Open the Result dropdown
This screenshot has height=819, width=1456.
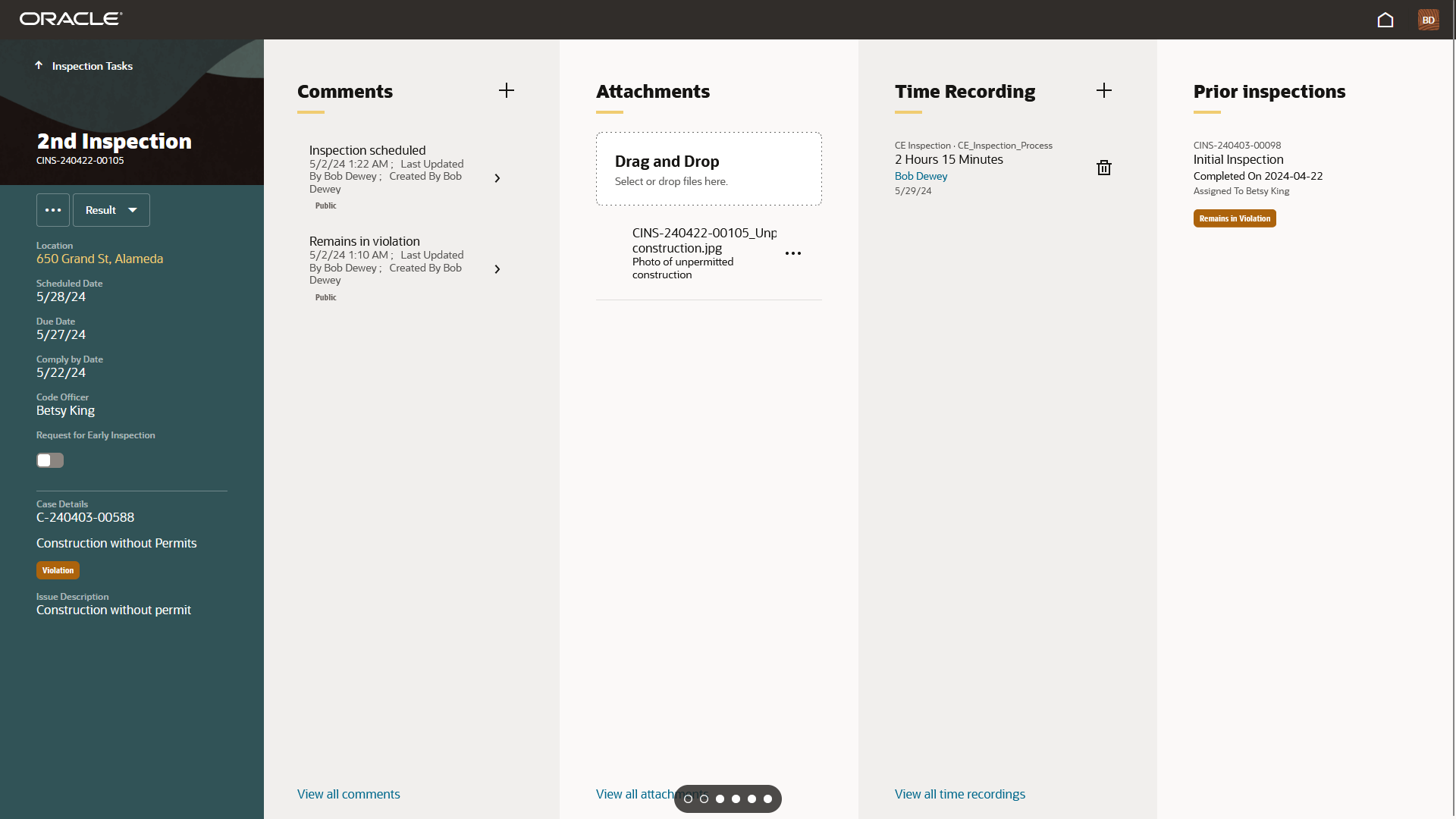coord(111,210)
